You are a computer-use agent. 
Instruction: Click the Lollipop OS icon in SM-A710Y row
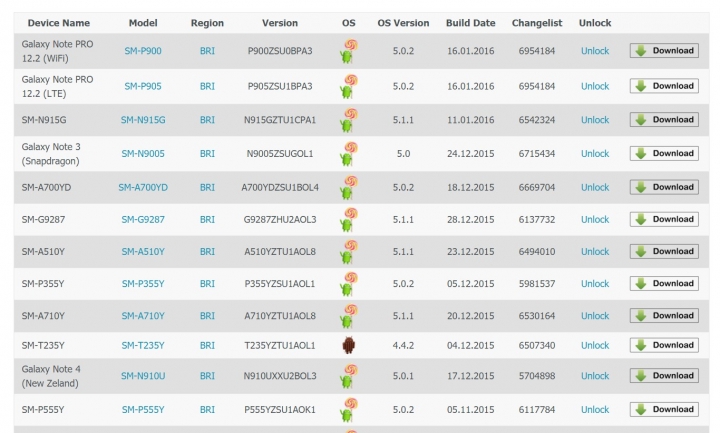pyautogui.click(x=349, y=316)
